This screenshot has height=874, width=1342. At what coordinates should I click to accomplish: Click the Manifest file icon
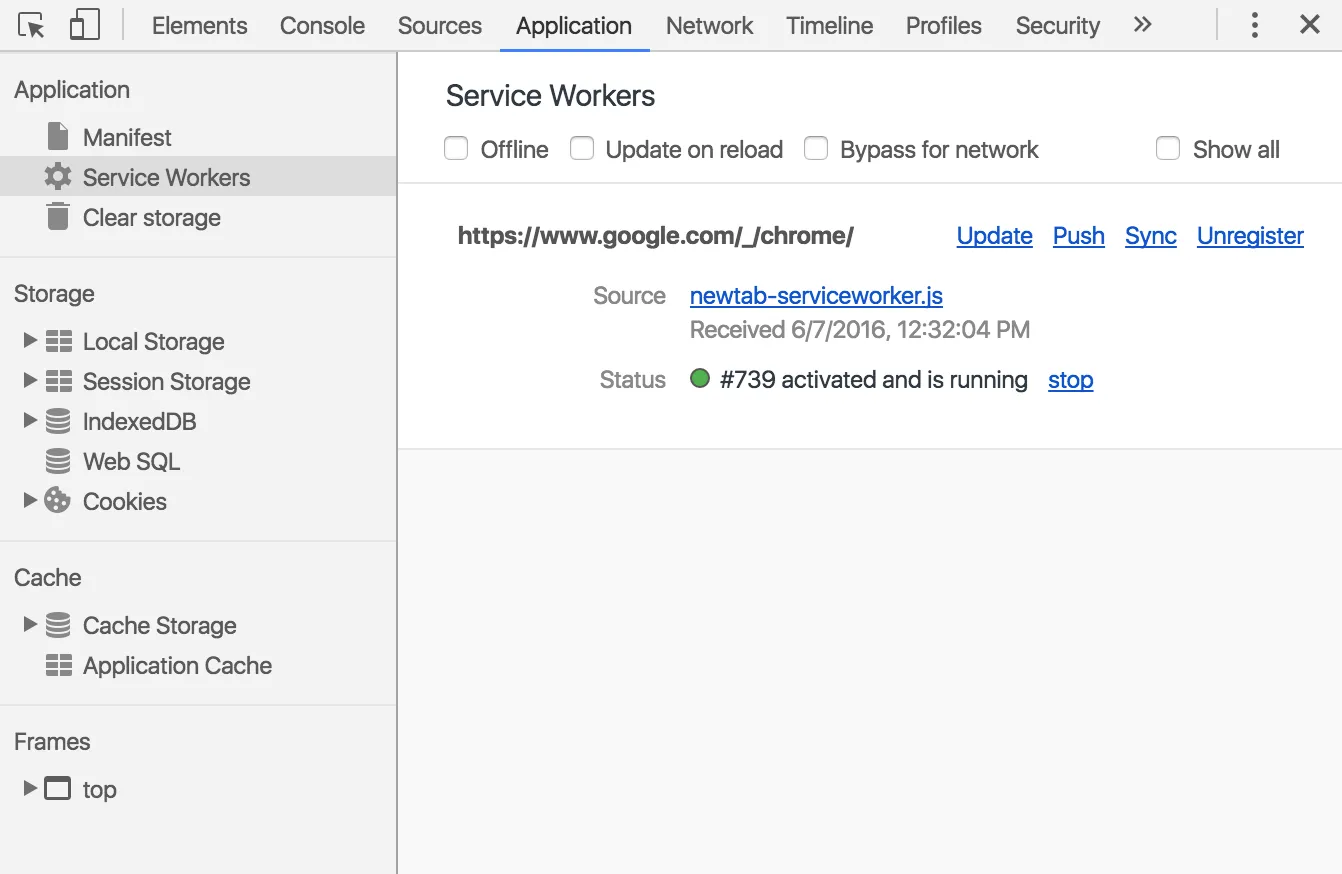[59, 137]
